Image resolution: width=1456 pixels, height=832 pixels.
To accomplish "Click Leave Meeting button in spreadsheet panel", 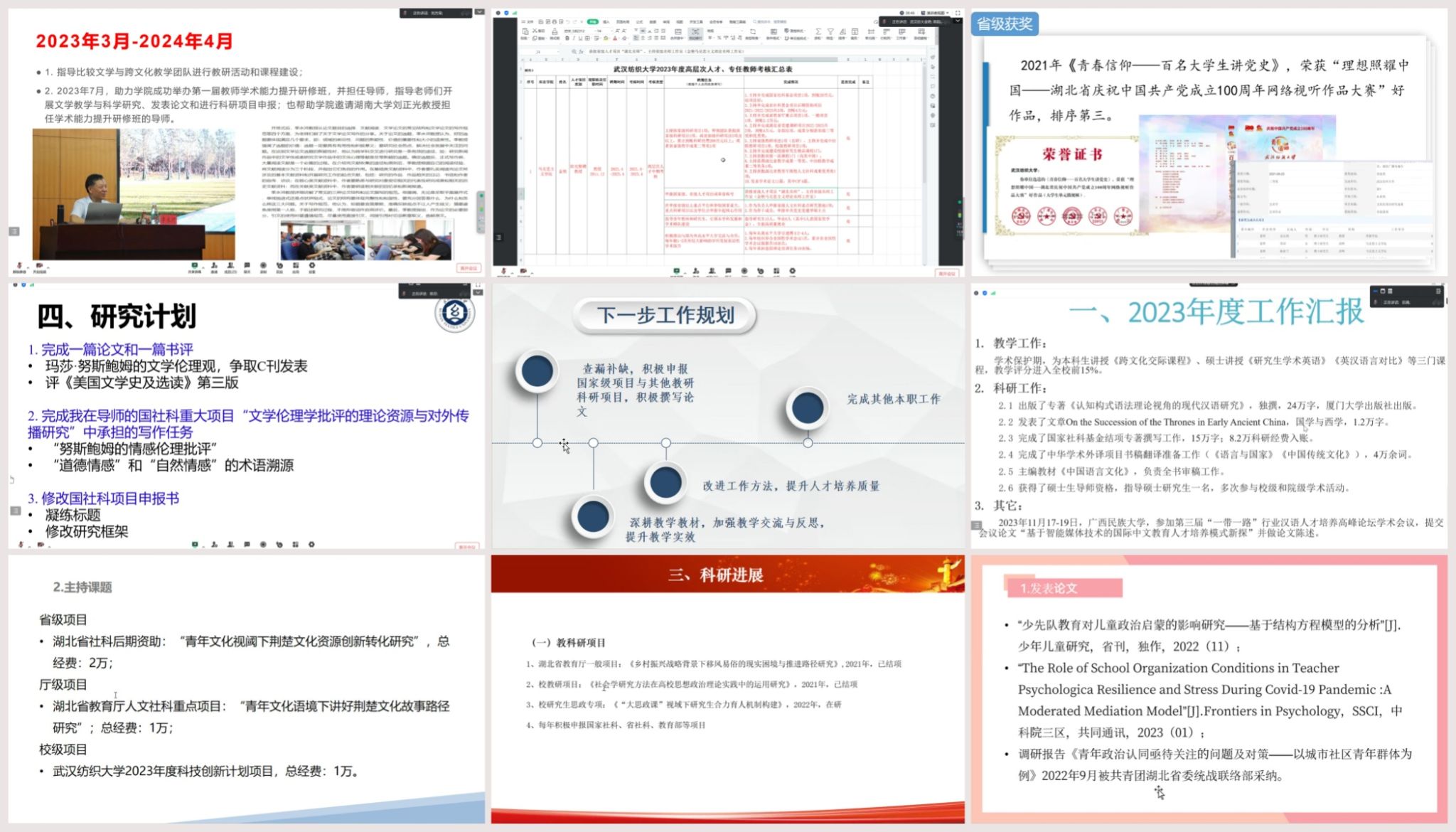I will click(x=947, y=274).
